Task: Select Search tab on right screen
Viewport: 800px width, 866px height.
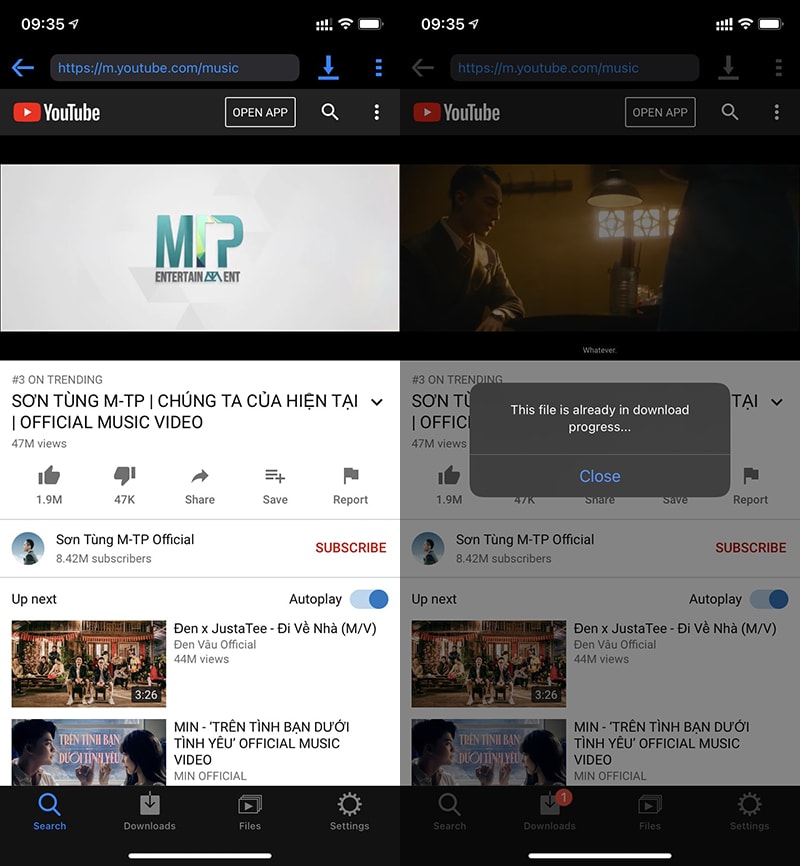Action: (449, 811)
